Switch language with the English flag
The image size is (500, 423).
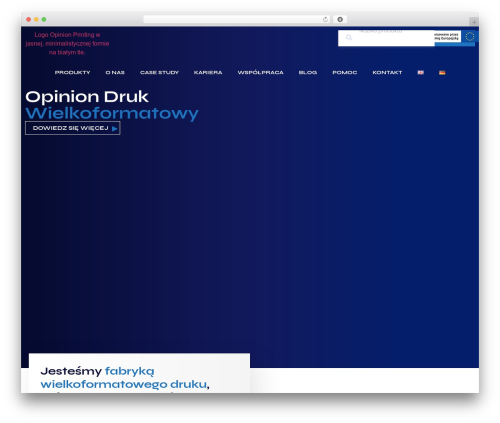421,72
